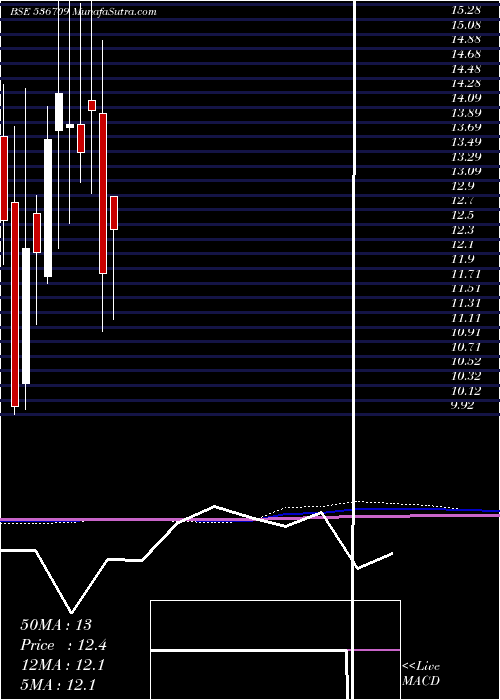Click the 12.9 axis label
The width and height of the screenshot is (500, 700).
pyautogui.click(x=463, y=186)
